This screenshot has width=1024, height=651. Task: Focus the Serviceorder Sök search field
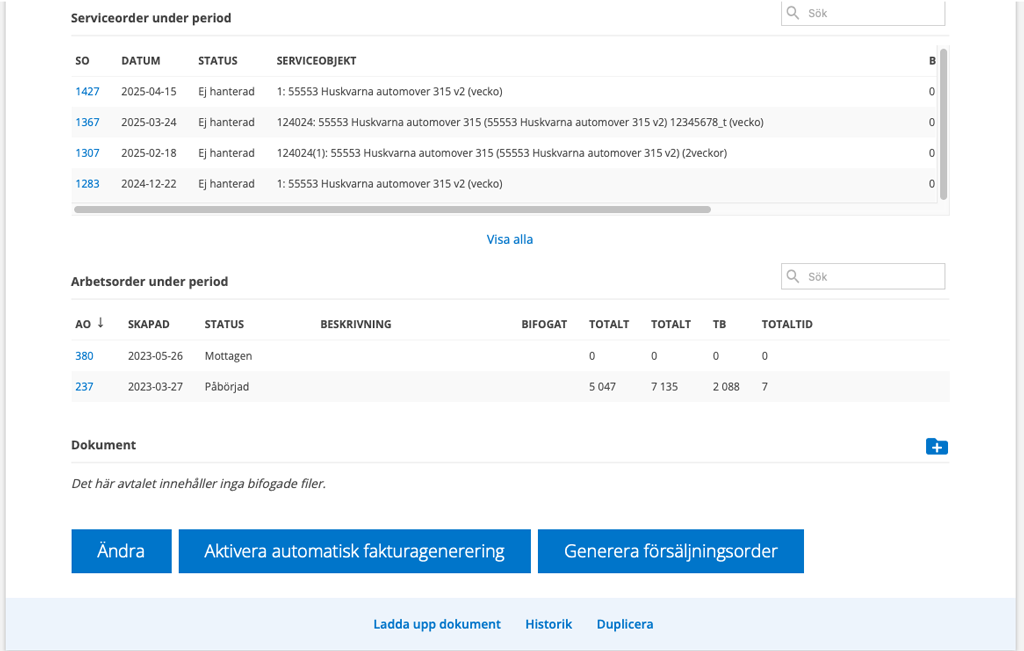tap(863, 13)
